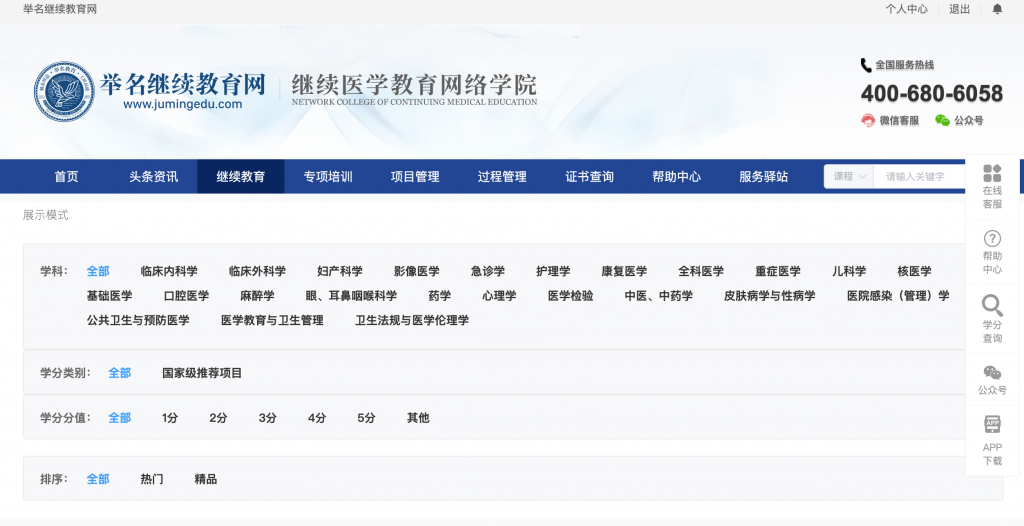The width and height of the screenshot is (1024, 526).
Task: Filter by 公共卫生与预防医学 discipline
Action: coord(138,320)
